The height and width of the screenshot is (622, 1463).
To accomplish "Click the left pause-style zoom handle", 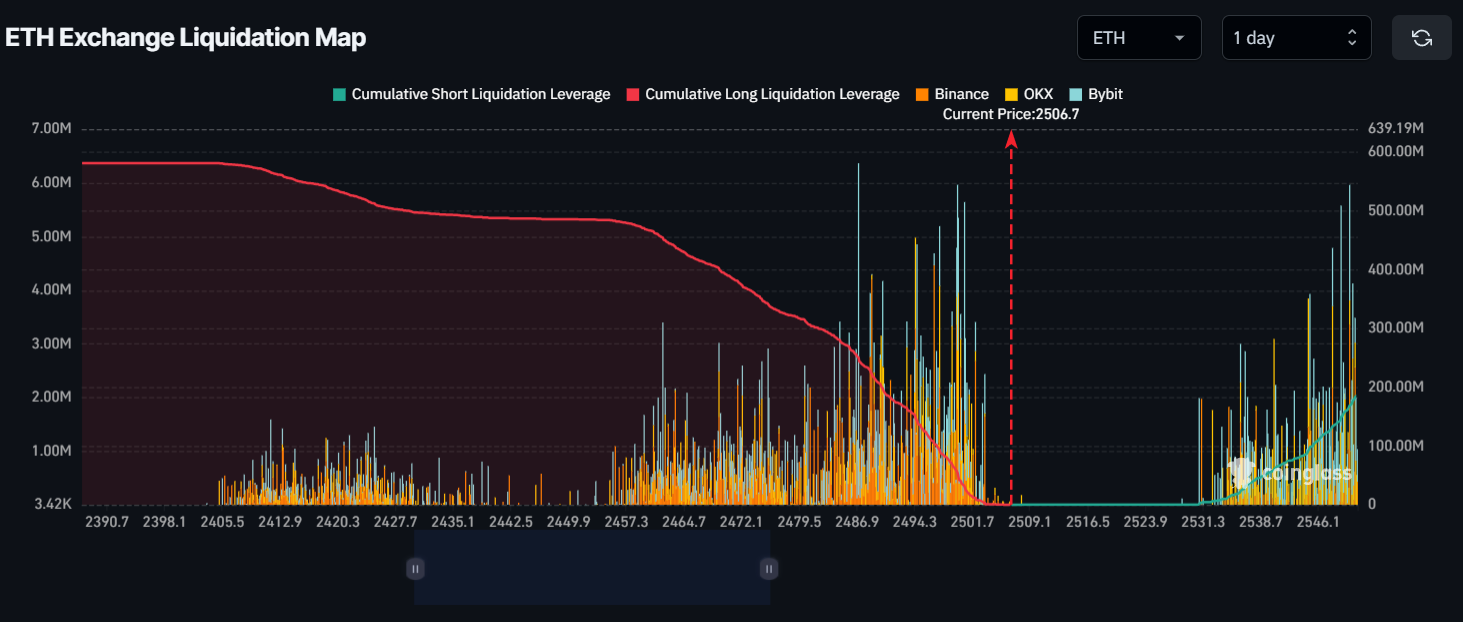I will 415,569.
